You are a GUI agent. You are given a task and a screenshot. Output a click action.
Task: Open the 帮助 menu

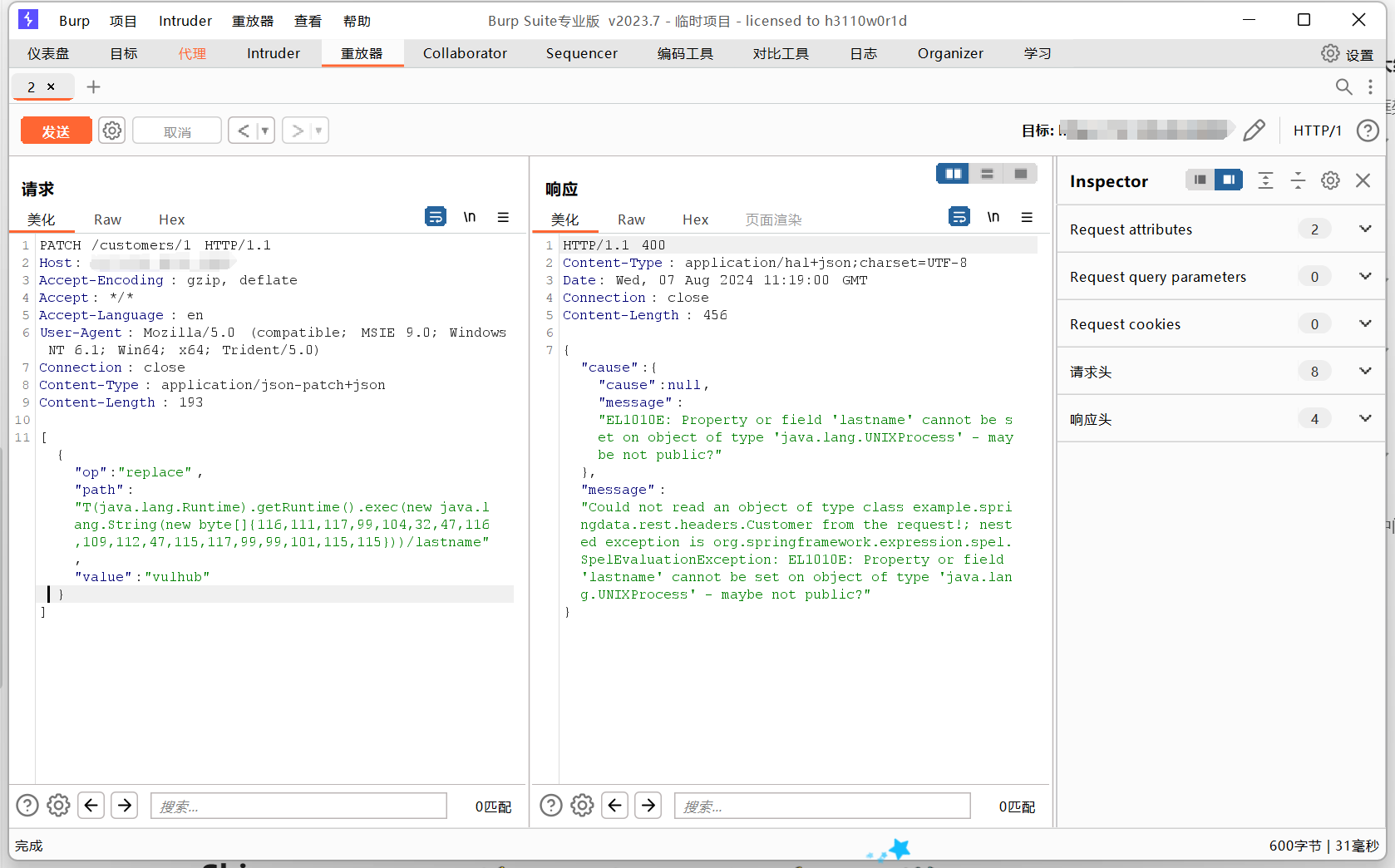(x=357, y=21)
